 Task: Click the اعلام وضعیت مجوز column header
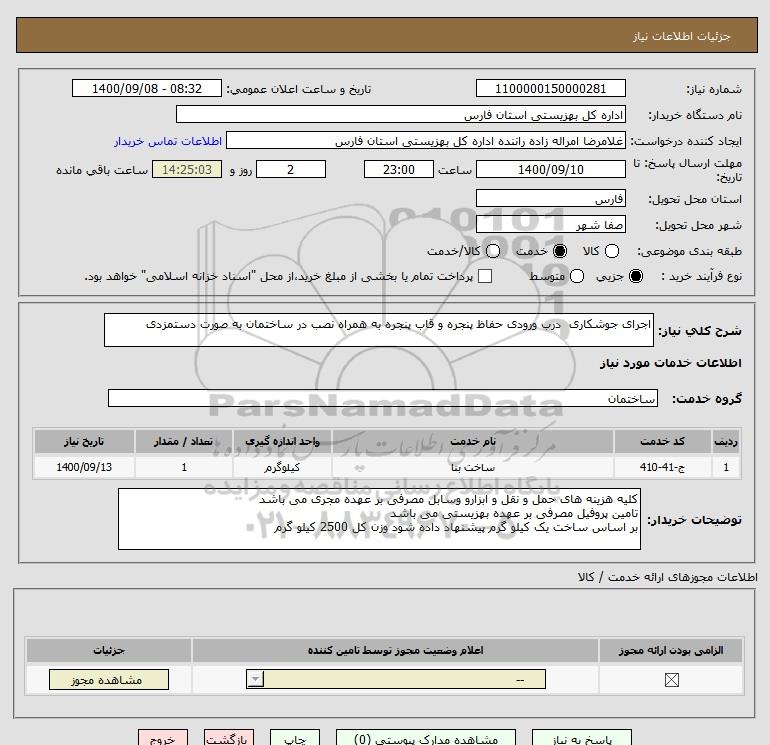click(x=395, y=650)
